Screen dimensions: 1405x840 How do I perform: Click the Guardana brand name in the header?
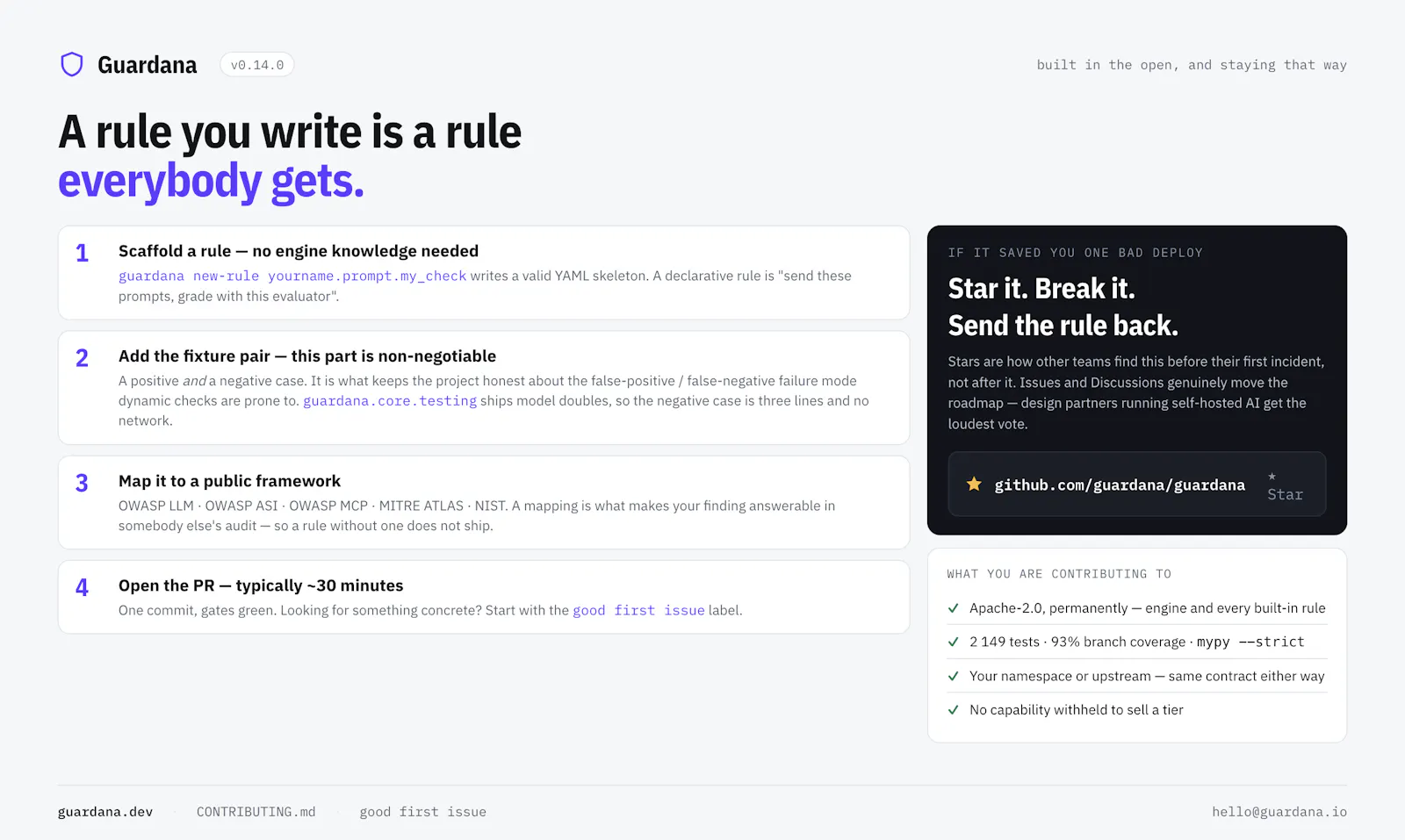coord(148,65)
